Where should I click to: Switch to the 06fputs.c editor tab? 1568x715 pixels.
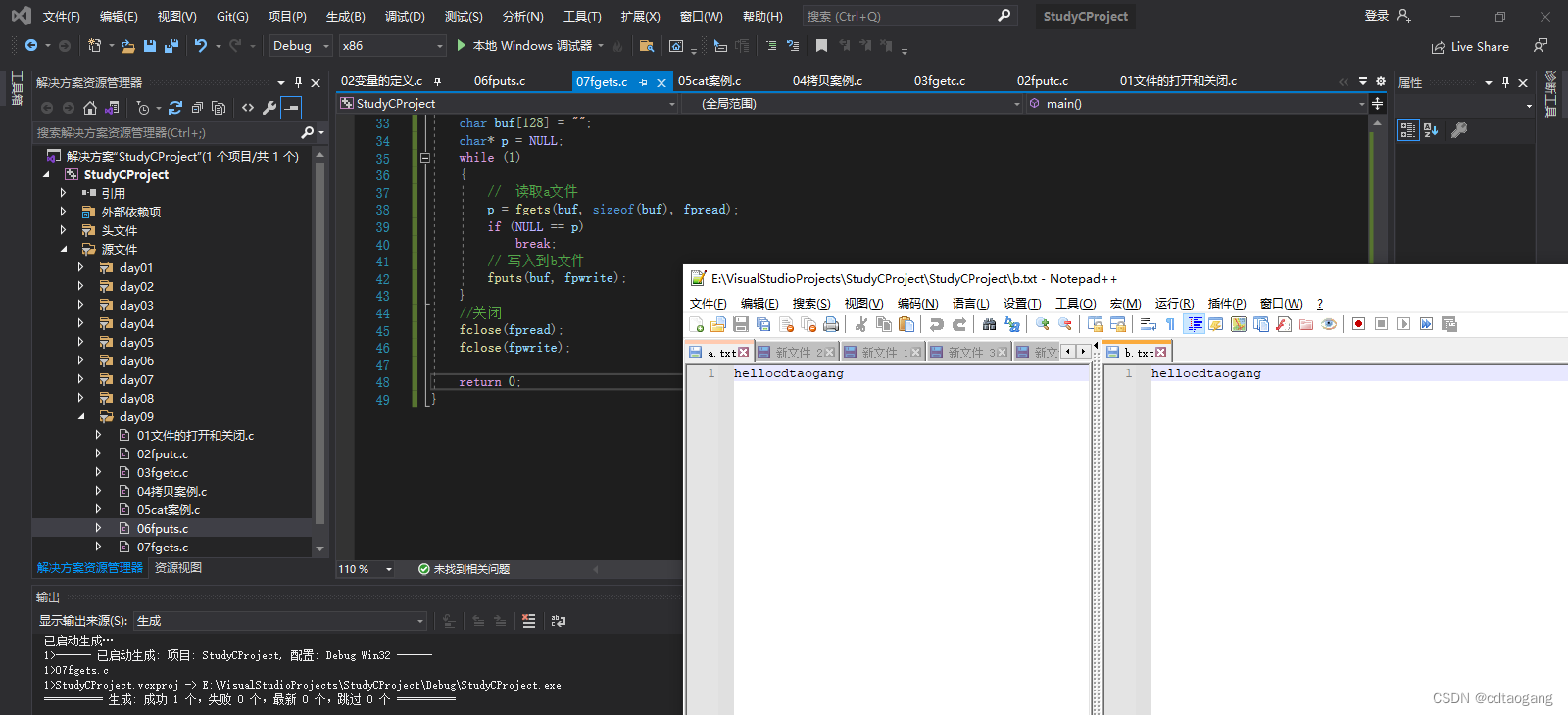pos(500,81)
